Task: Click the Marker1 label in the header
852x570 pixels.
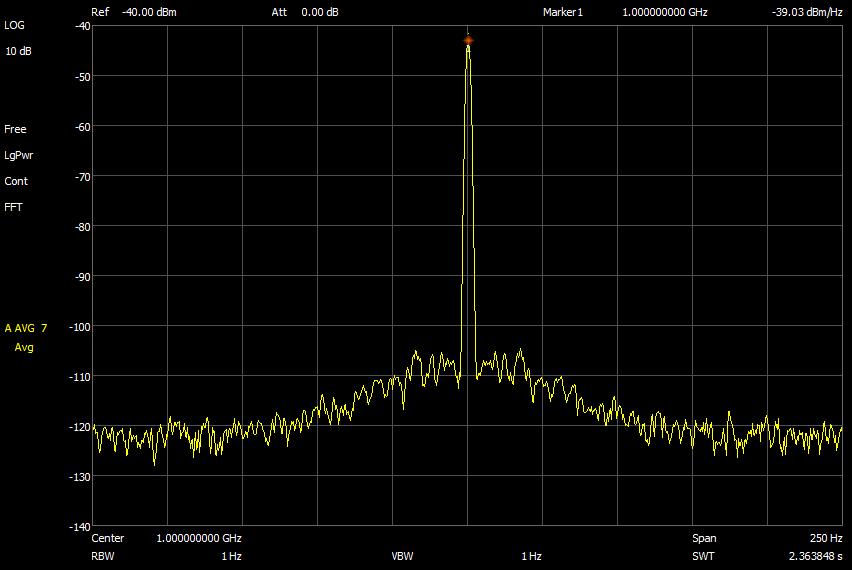Action: tap(562, 12)
